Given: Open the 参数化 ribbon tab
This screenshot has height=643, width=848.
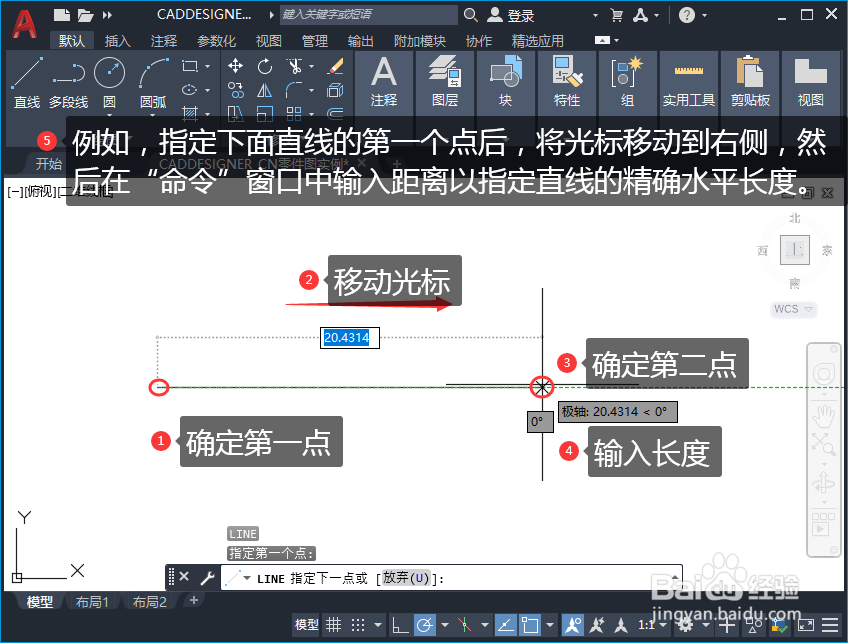Looking at the screenshot, I should 216,41.
